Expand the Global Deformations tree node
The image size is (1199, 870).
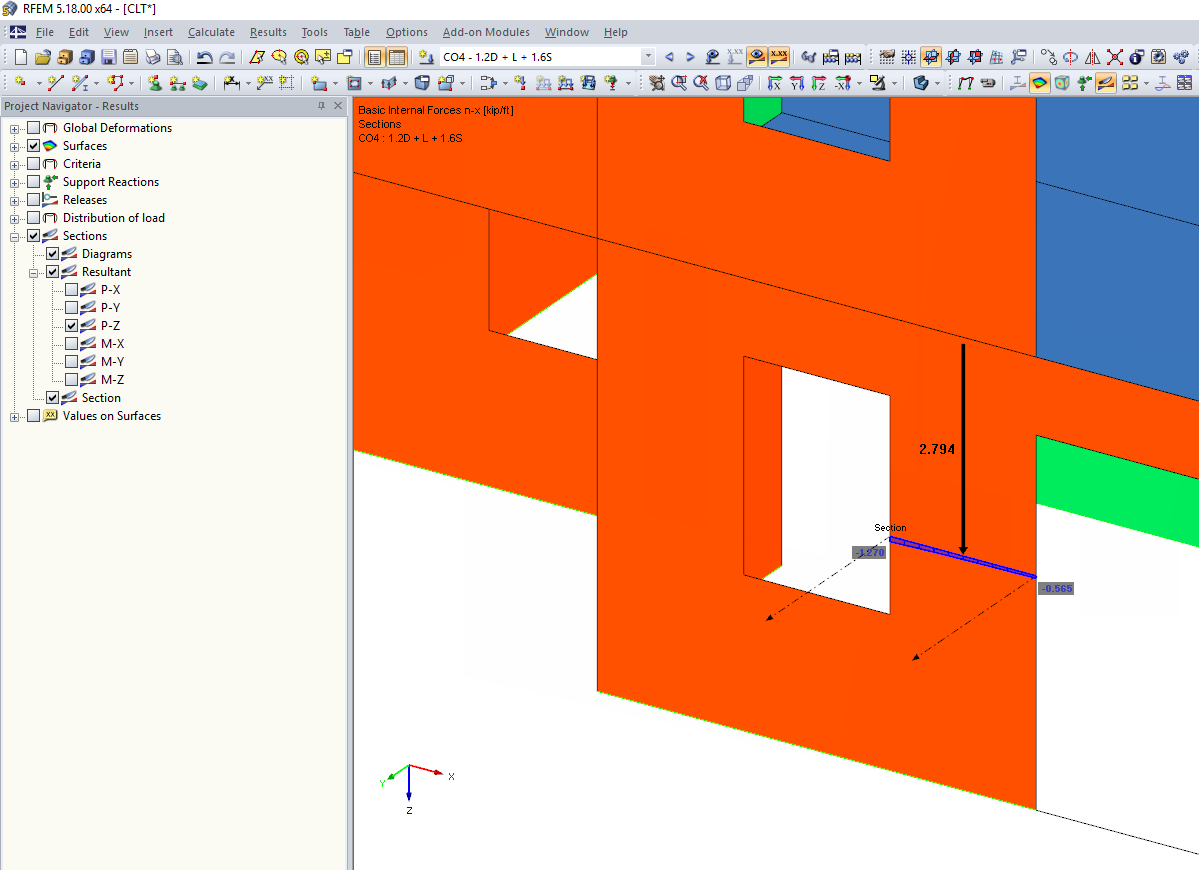click(15, 129)
